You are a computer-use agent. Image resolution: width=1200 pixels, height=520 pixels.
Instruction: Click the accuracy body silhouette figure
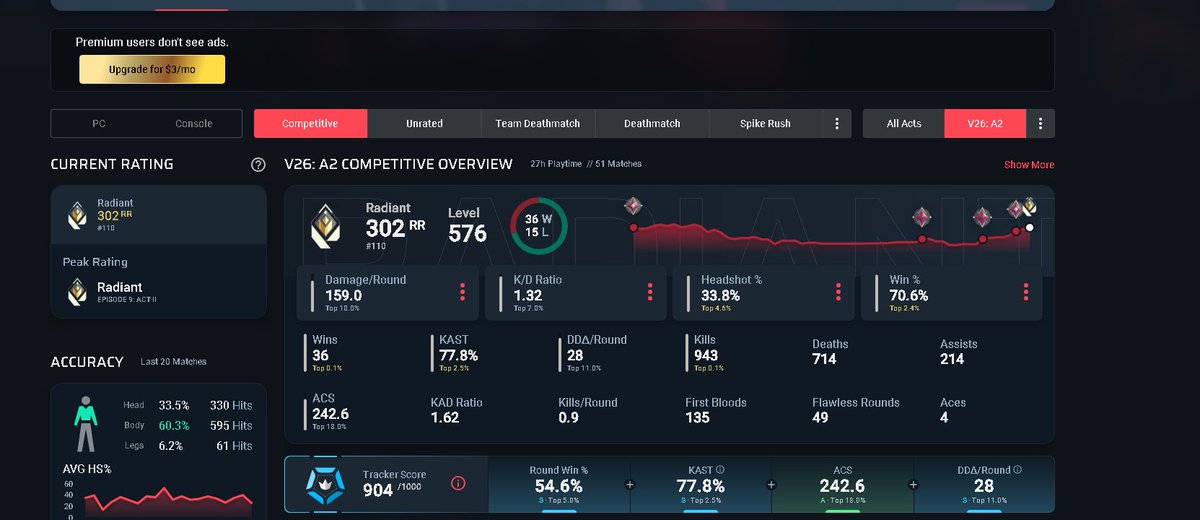88,424
